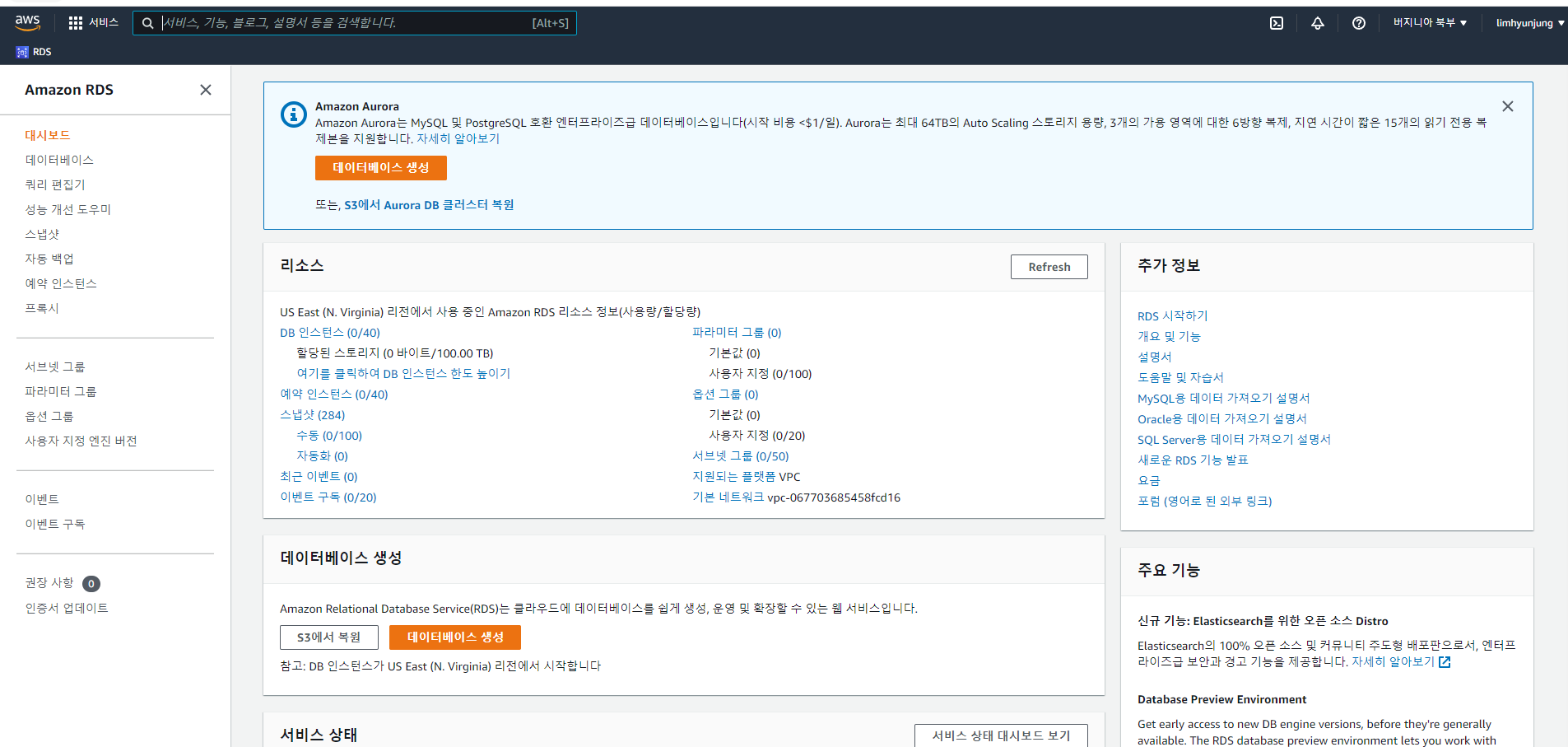Click 데이터베이스 생성 button in Aurora banner
This screenshot has height=747, width=1568.
[381, 168]
